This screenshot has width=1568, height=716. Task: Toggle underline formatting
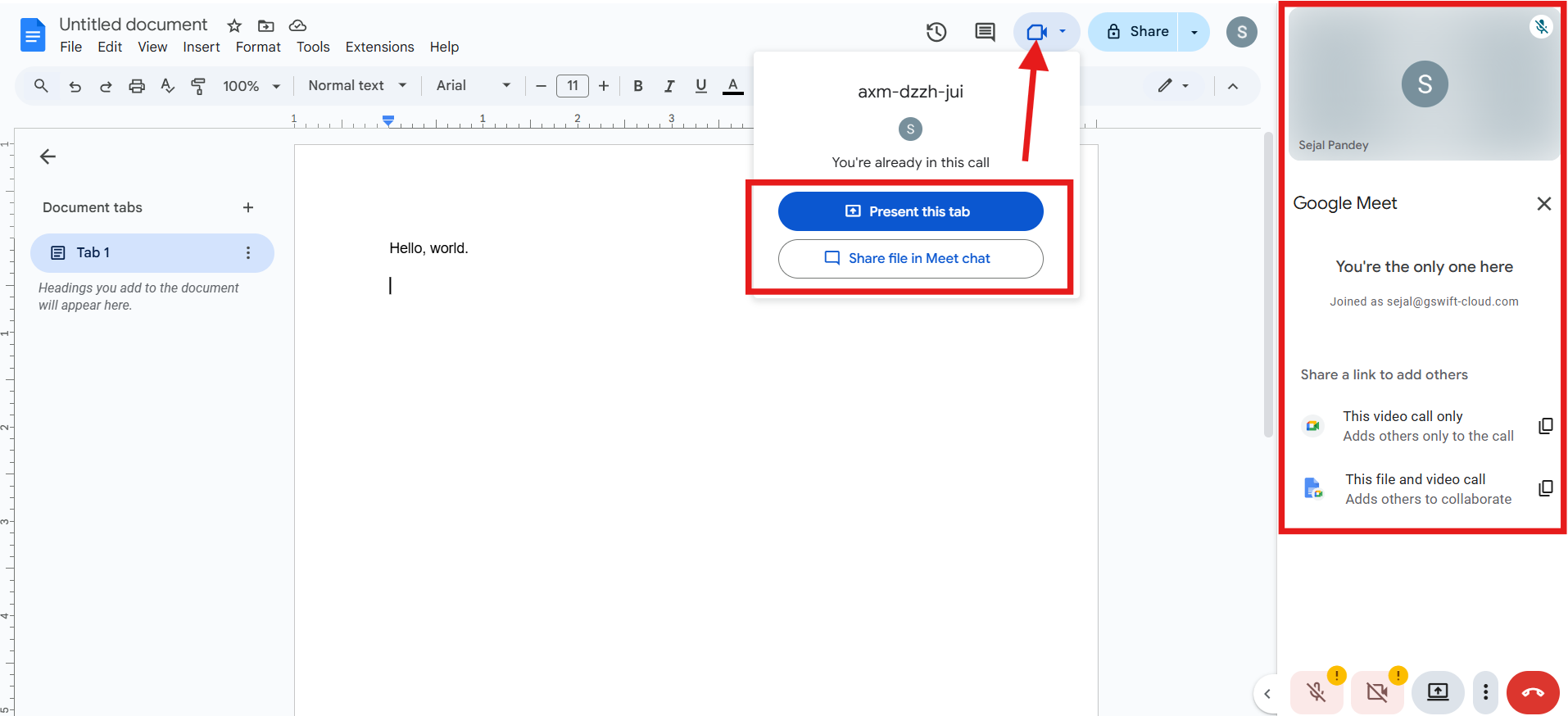click(x=700, y=86)
